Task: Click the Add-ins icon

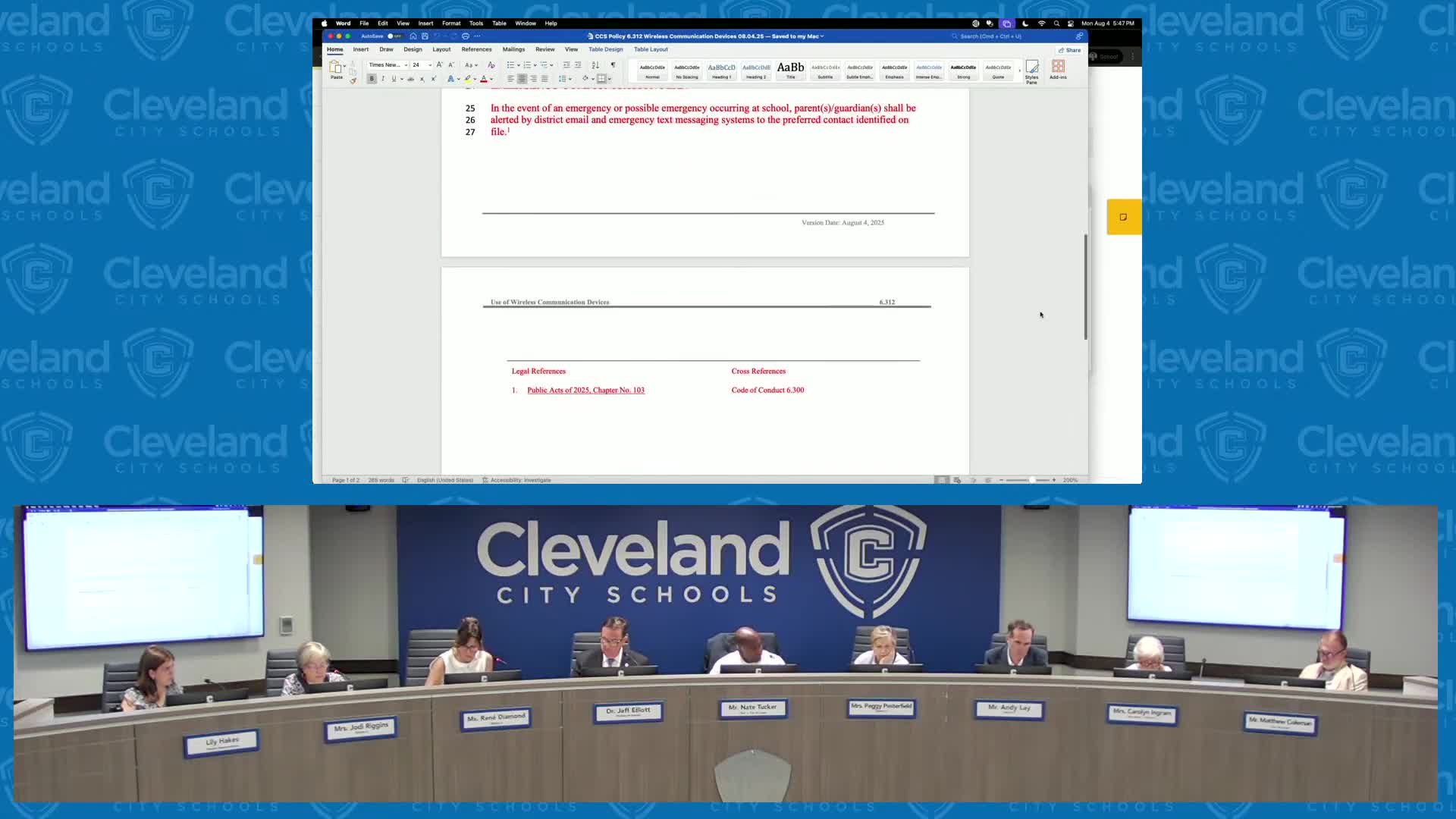Action: coord(1058,70)
